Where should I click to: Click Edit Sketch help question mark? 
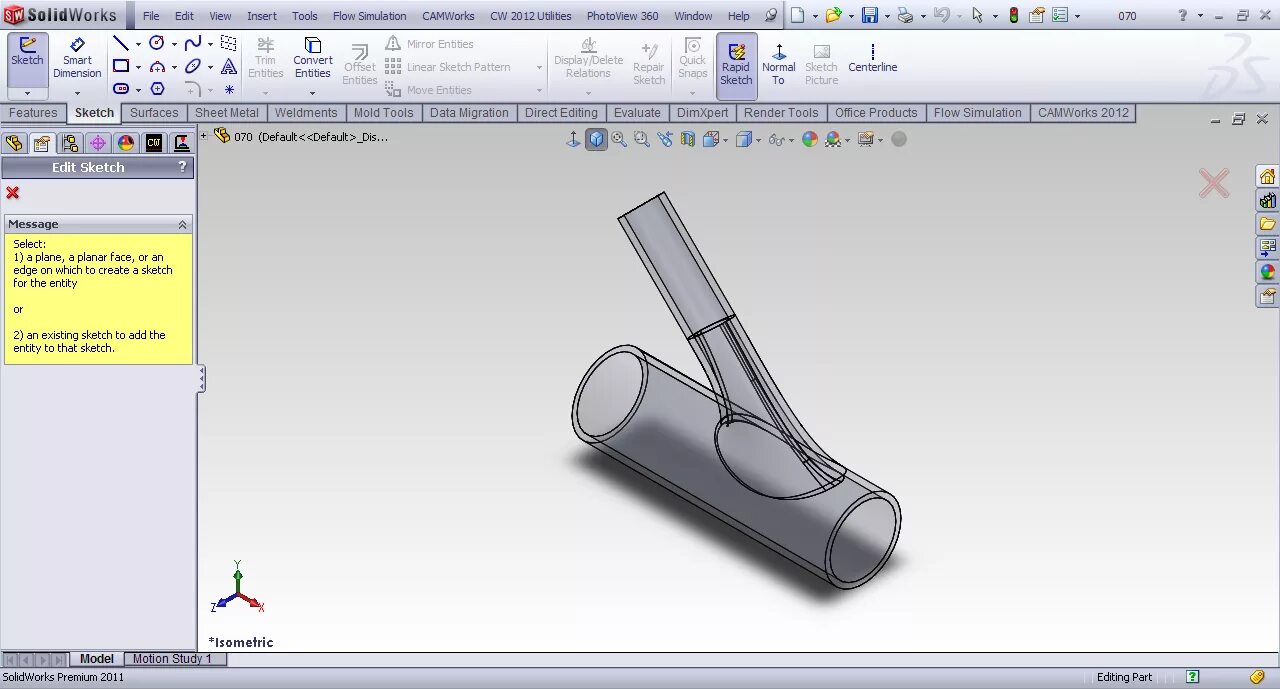point(182,167)
